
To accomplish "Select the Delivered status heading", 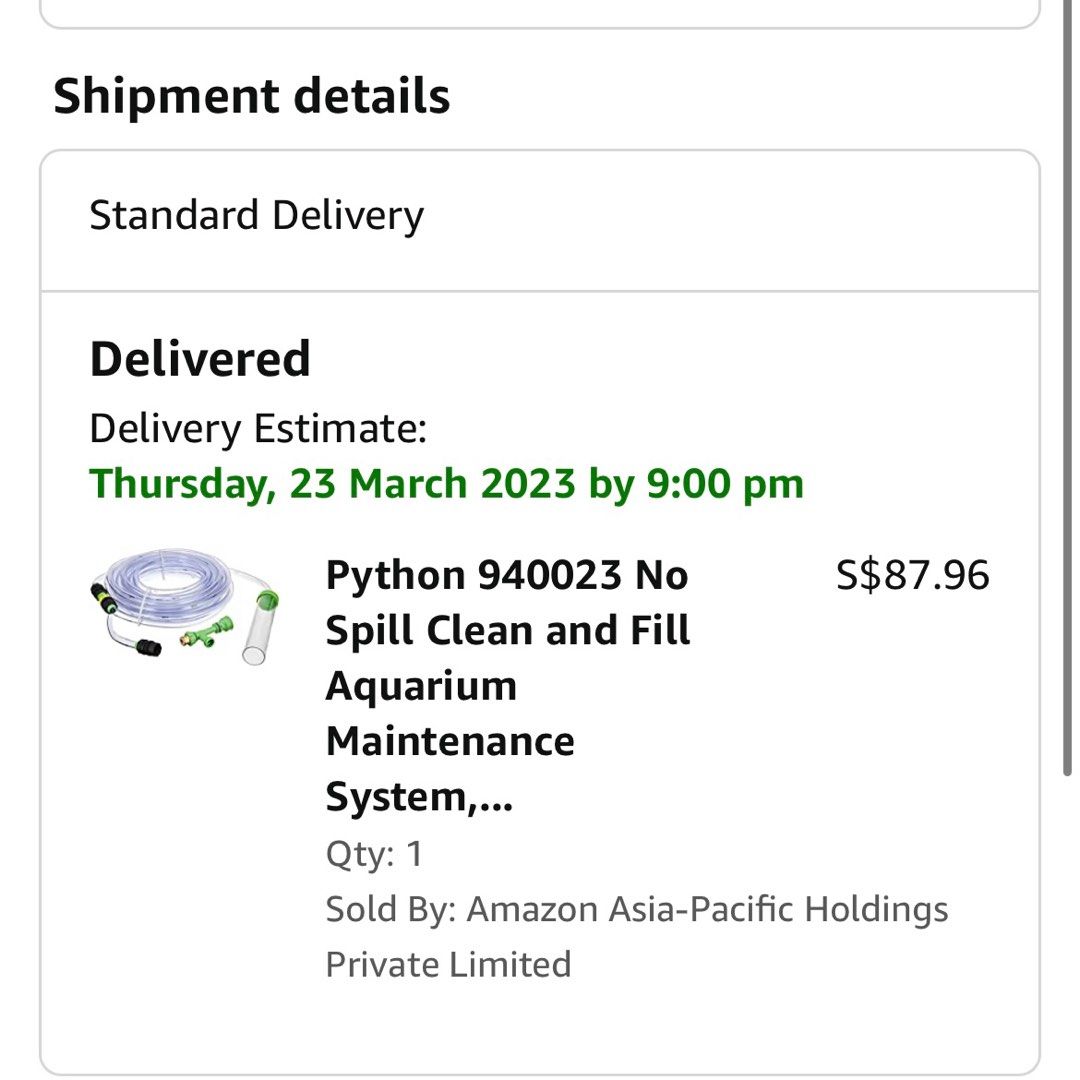I will pos(199,358).
